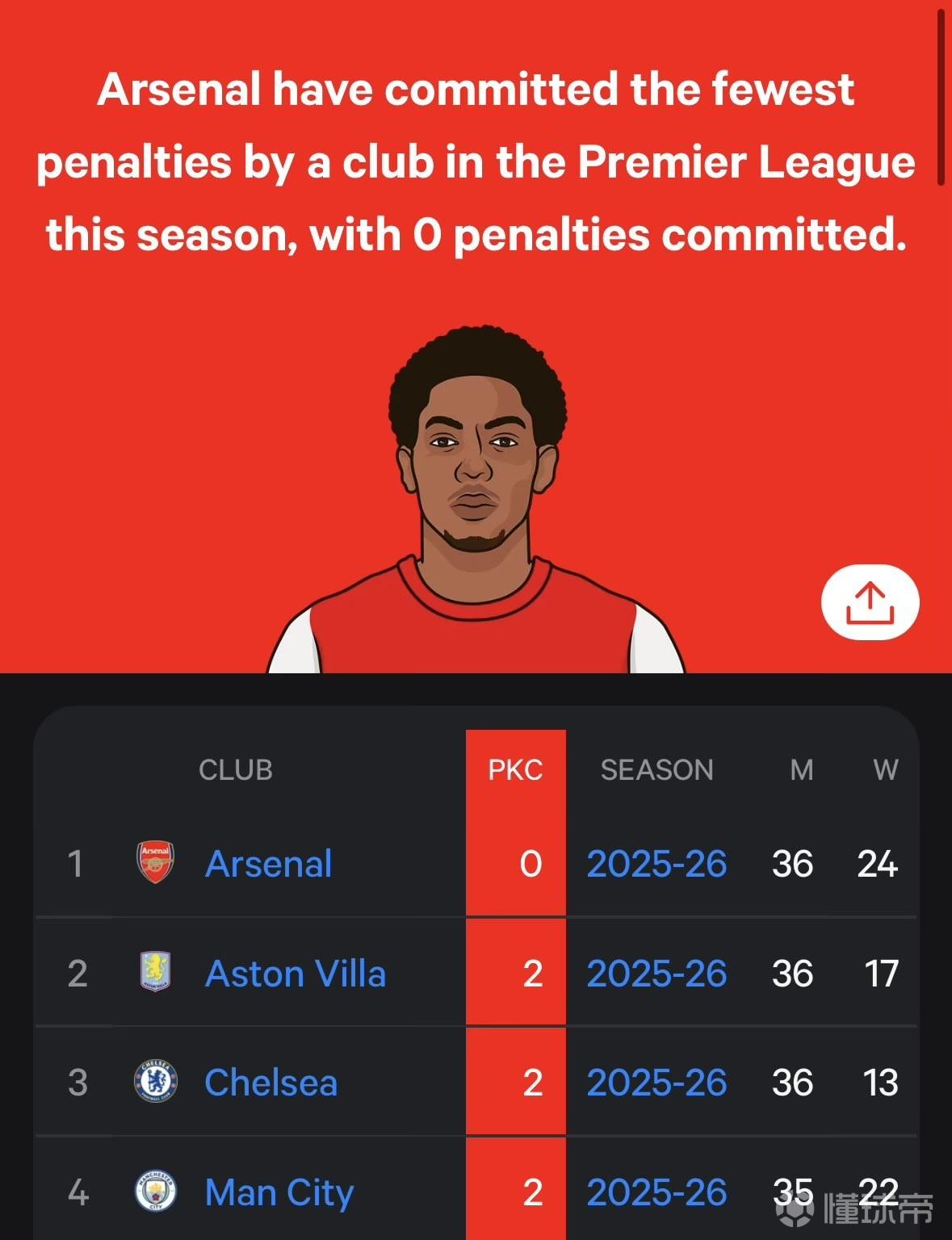Open the Aston Villa club link
Image resolution: width=952 pixels, height=1240 pixels.
[296, 973]
